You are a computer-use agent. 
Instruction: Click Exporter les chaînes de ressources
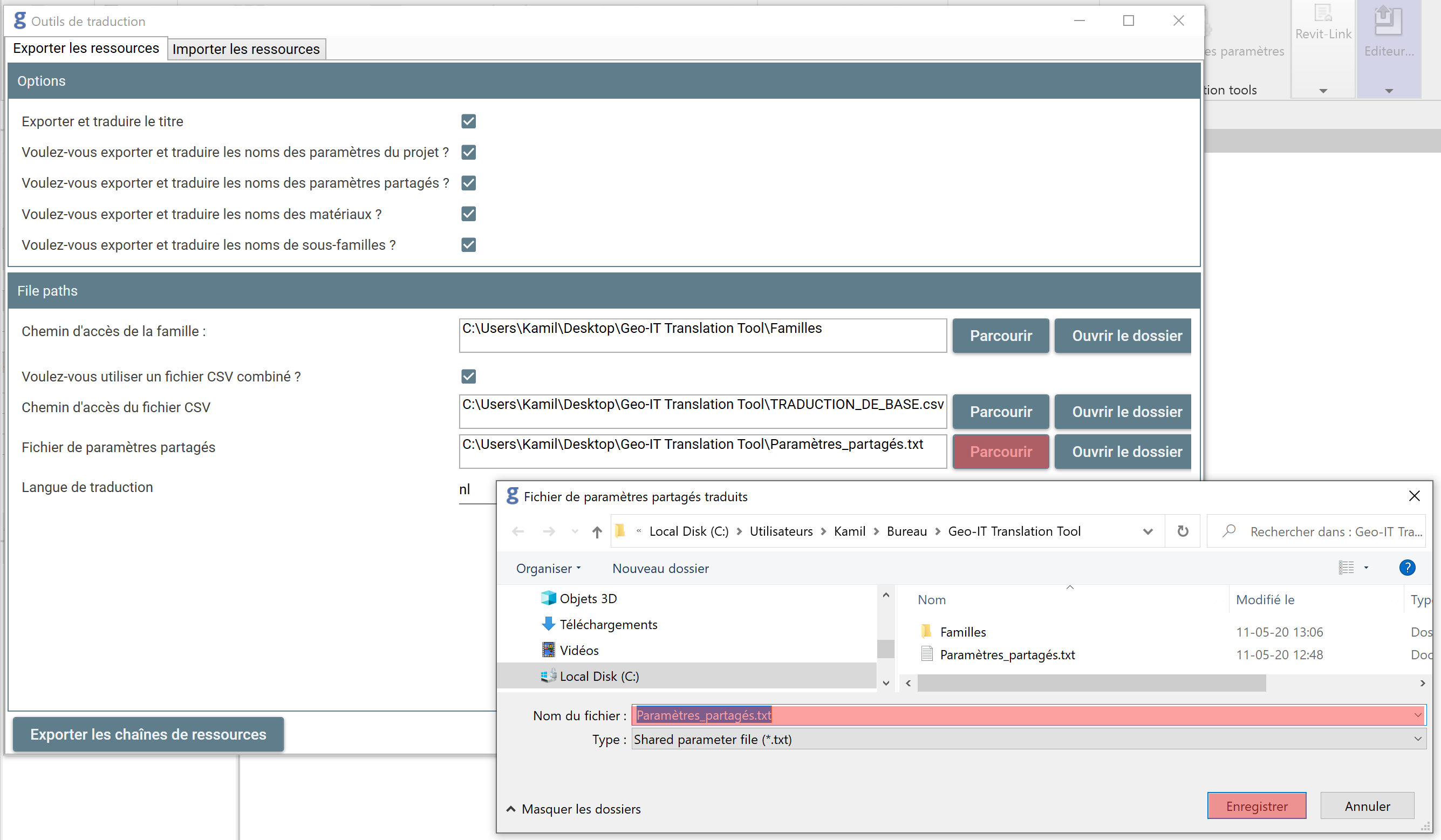pyautogui.click(x=148, y=734)
